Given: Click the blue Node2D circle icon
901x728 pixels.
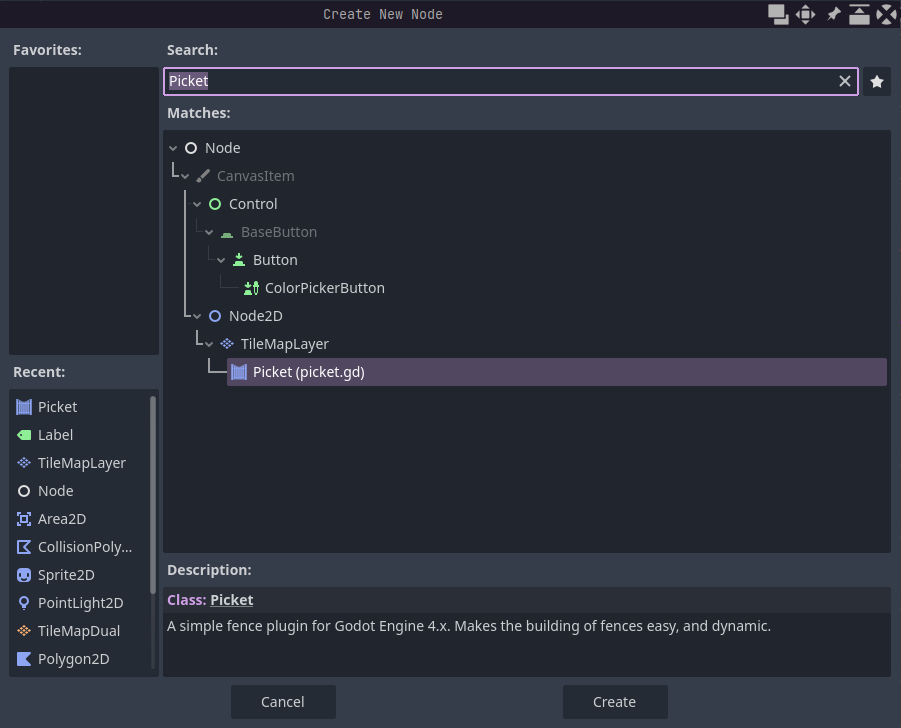Looking at the screenshot, I should coord(215,316).
